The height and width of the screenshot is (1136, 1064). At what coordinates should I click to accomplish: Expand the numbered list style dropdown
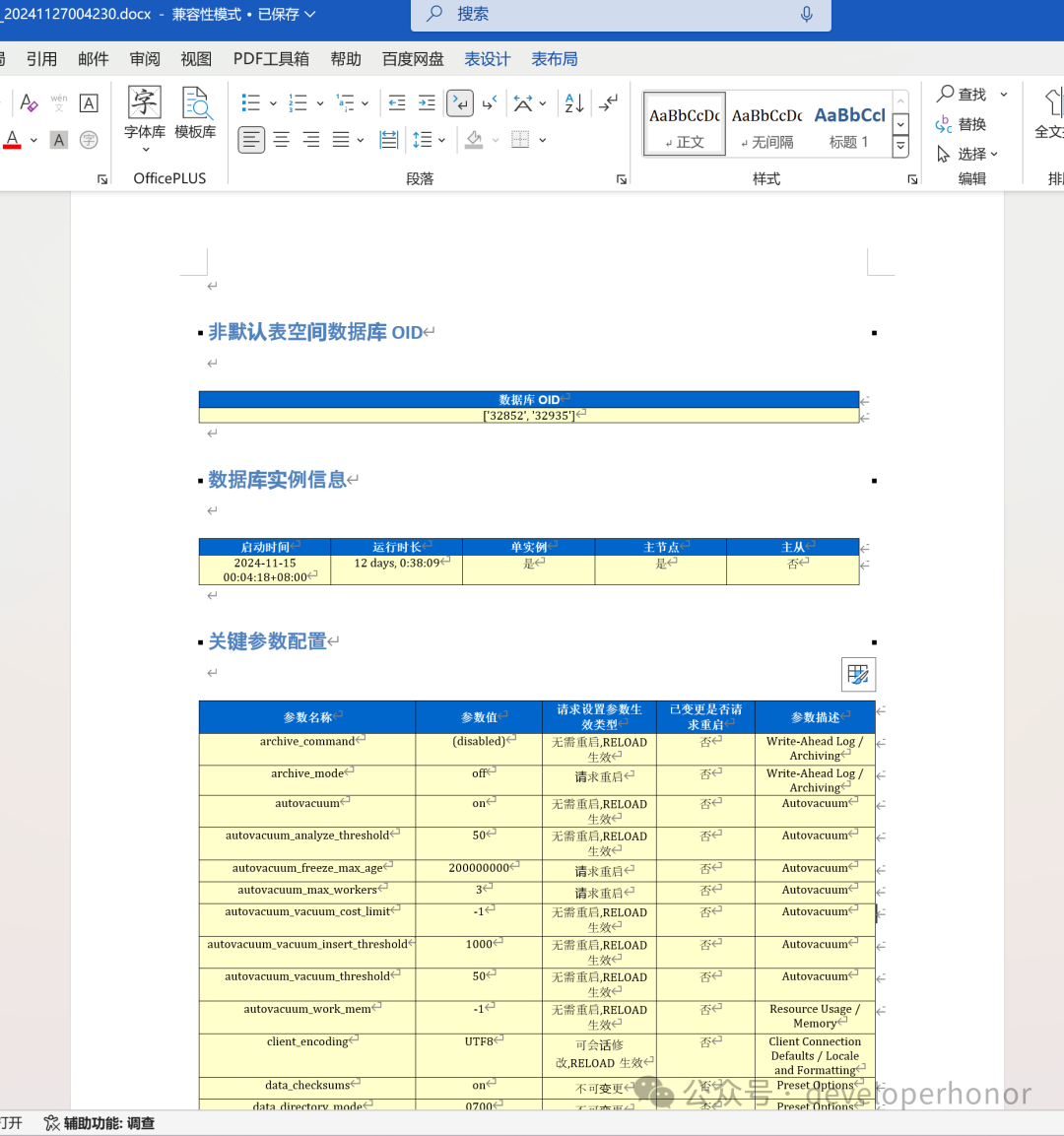point(320,103)
